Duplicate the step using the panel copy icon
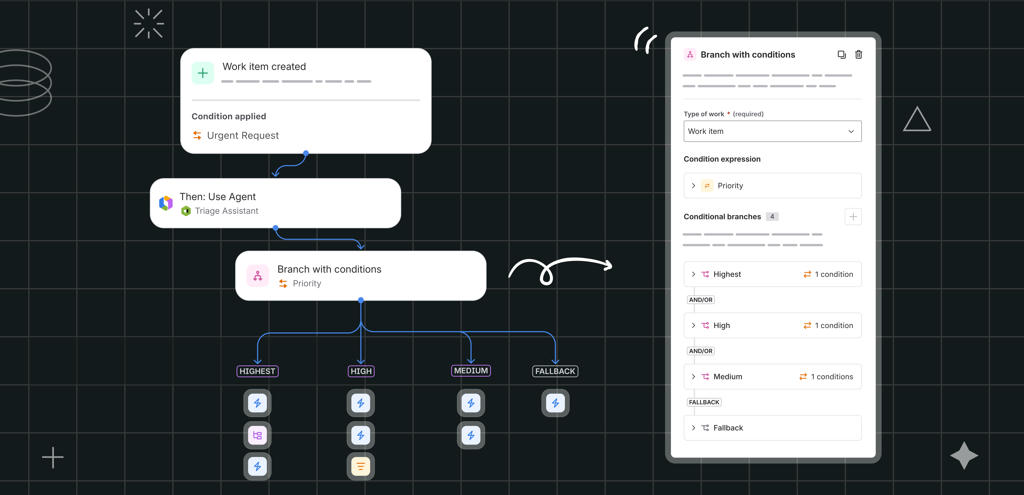This screenshot has width=1024, height=495. click(x=842, y=55)
